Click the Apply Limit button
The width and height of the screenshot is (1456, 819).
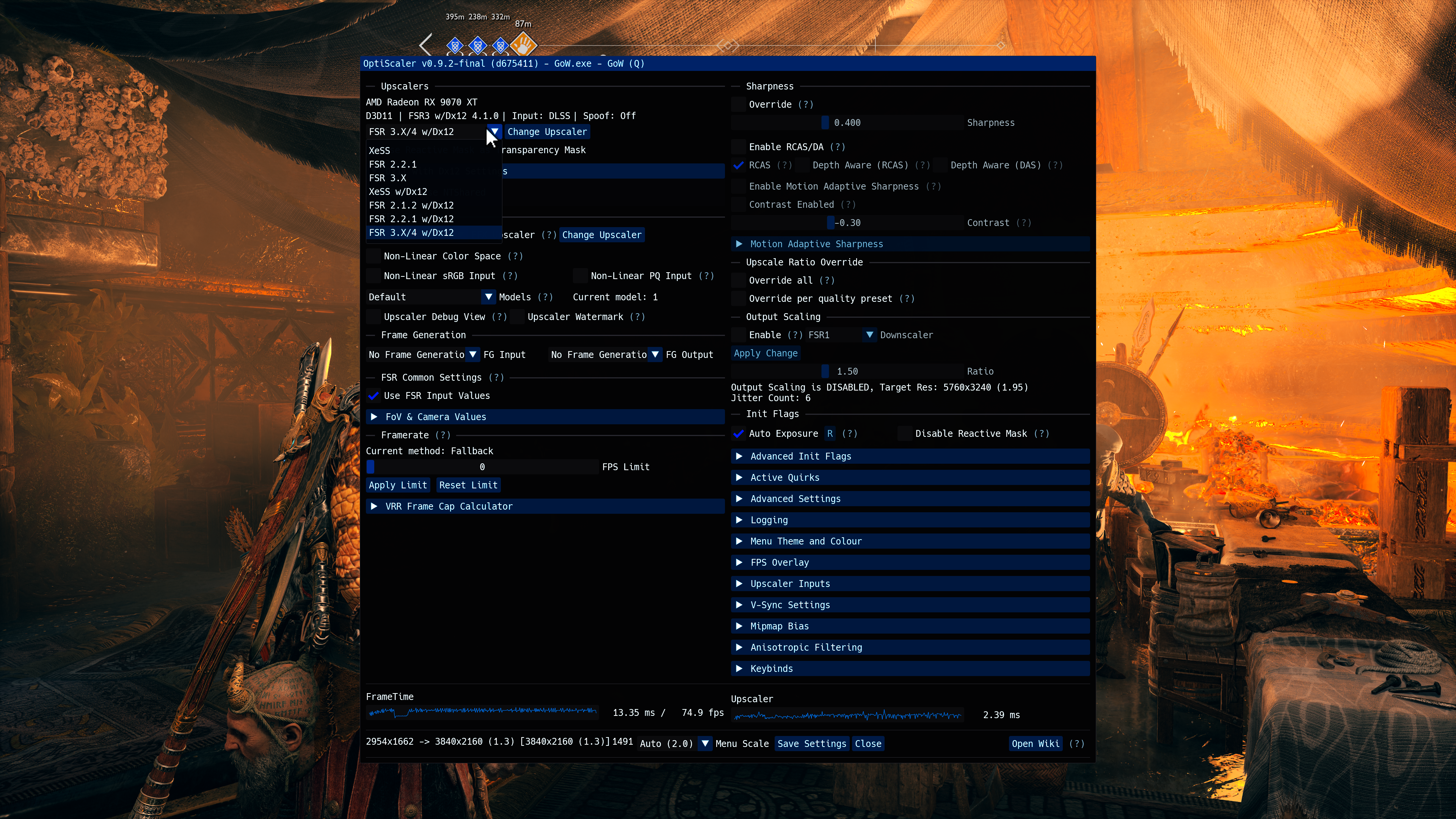point(398,485)
